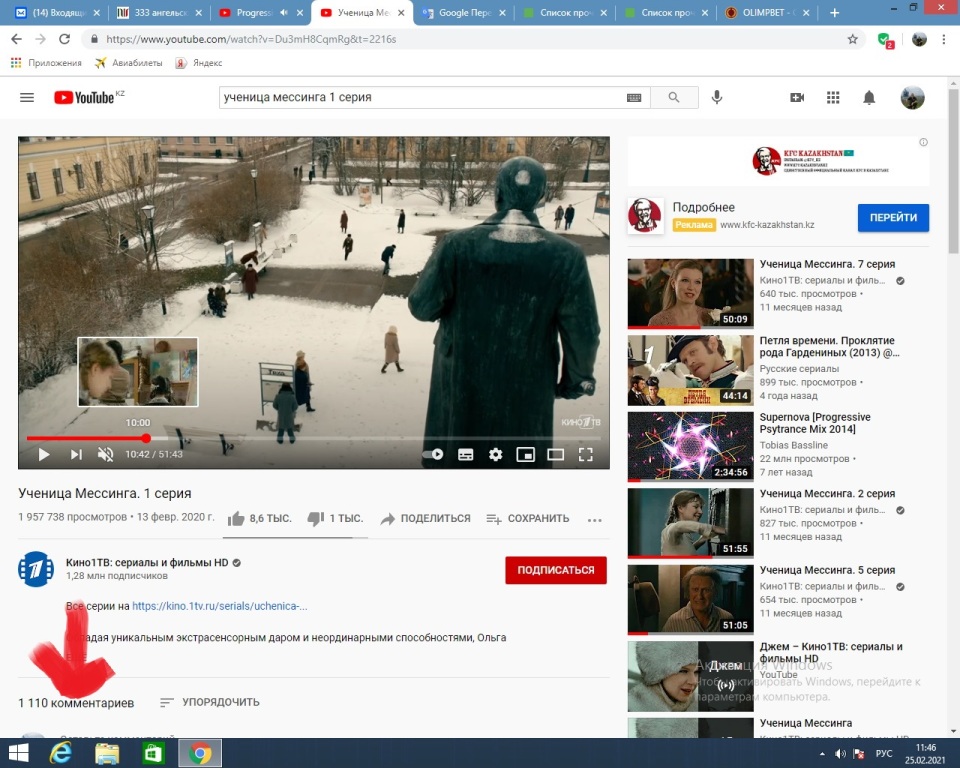The image size is (960, 768).
Task: Open File Explorer from the taskbar
Action: (107, 753)
